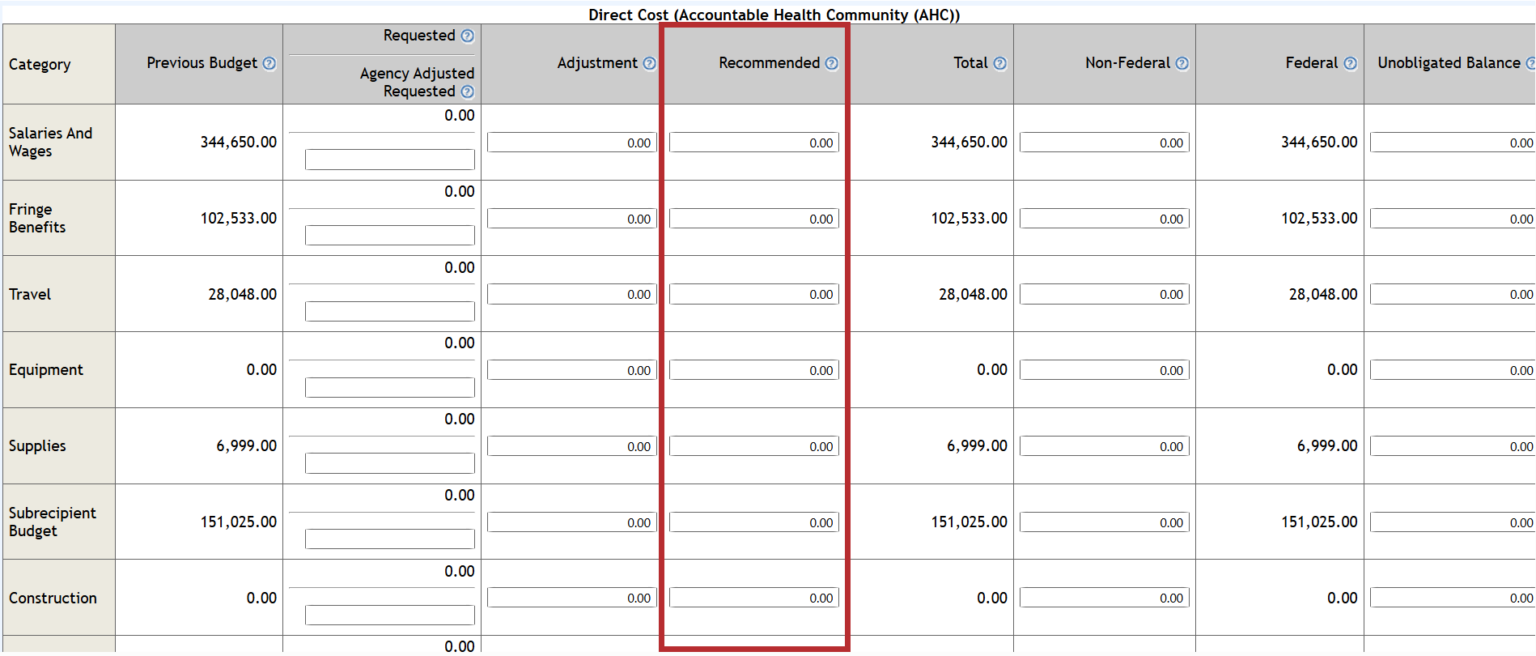This screenshot has width=1536, height=656.
Task: Select Recommended input for Supplies
Action: click(754, 447)
